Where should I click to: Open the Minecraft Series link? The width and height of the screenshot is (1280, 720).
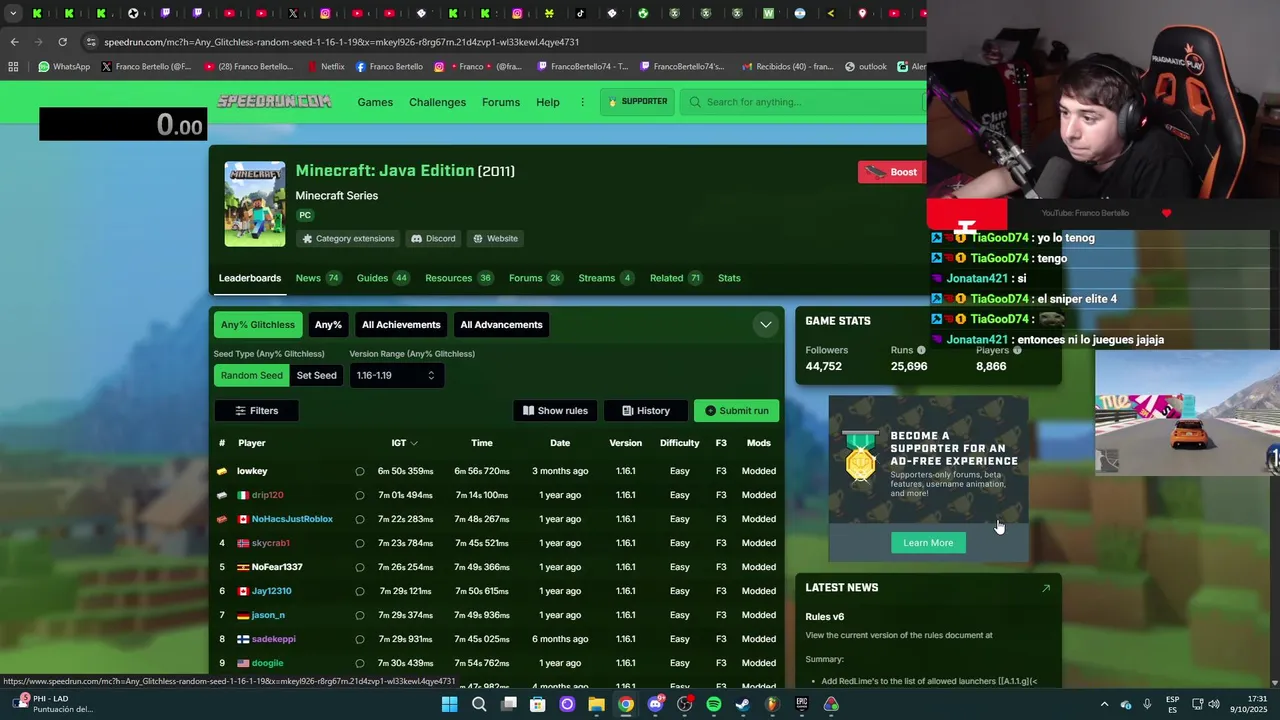pyautogui.click(x=336, y=195)
